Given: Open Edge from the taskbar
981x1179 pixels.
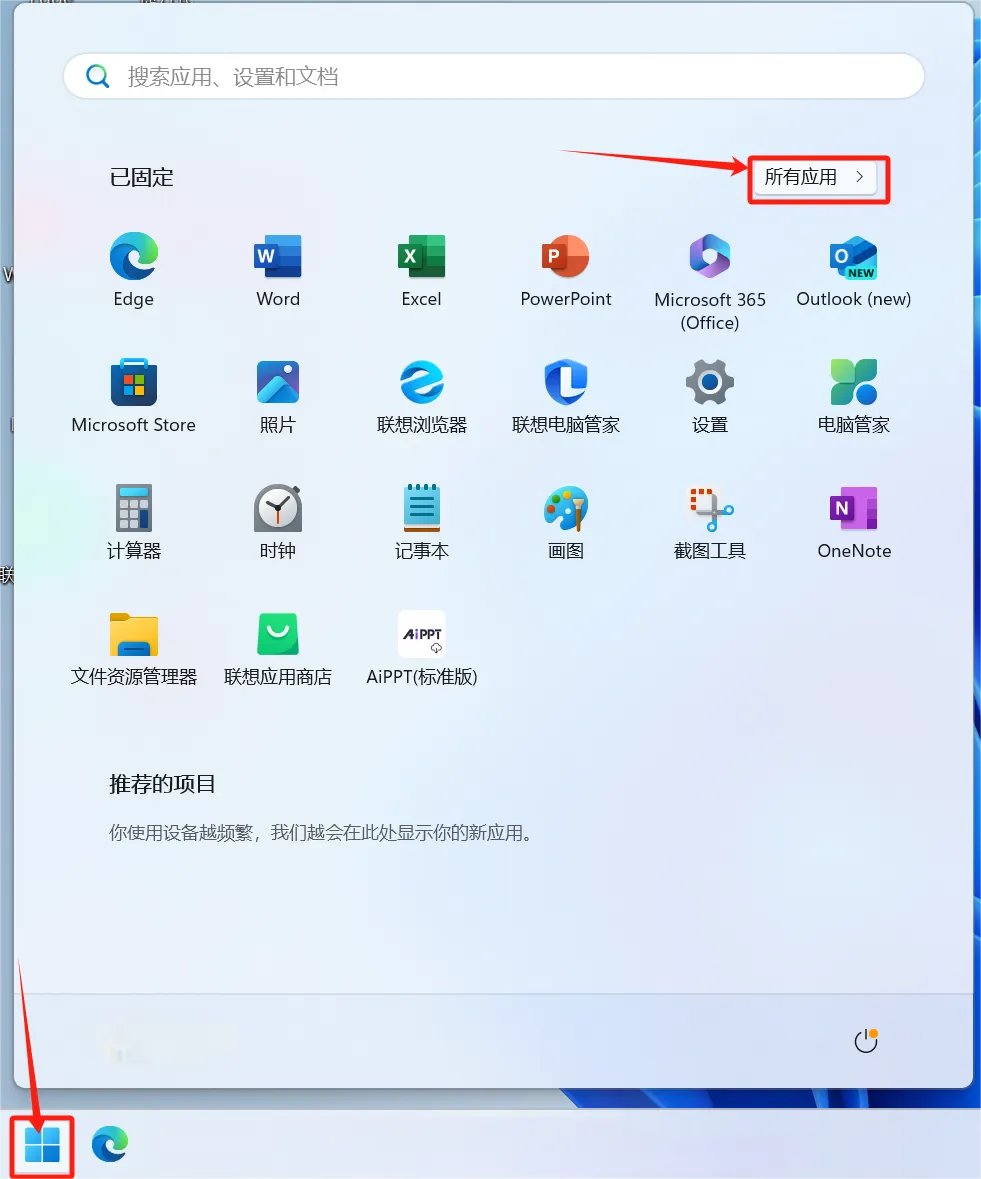Looking at the screenshot, I should point(110,1145).
